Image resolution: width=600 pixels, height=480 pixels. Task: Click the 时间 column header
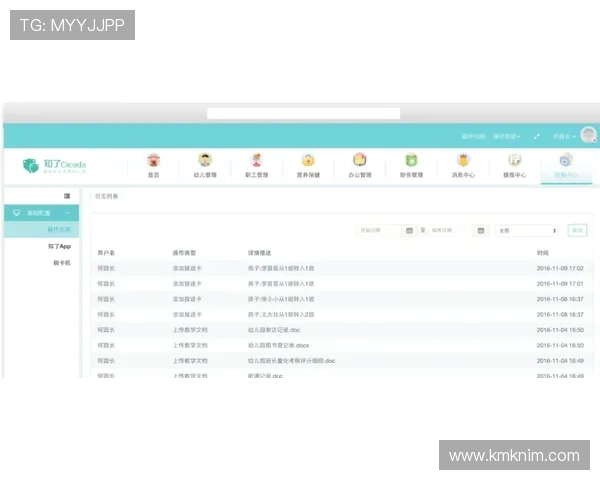543,253
